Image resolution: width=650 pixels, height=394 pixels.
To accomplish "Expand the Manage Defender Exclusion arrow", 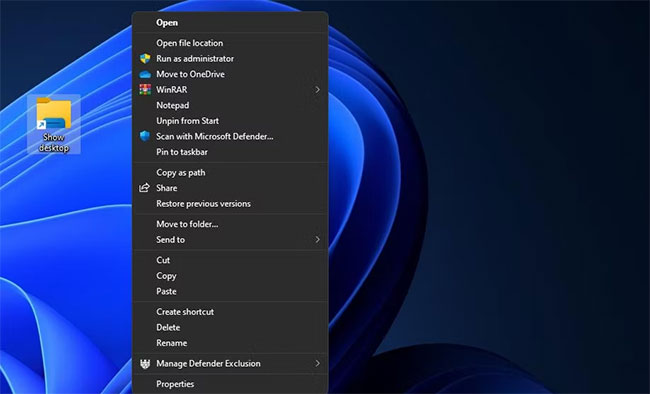I will point(317,363).
